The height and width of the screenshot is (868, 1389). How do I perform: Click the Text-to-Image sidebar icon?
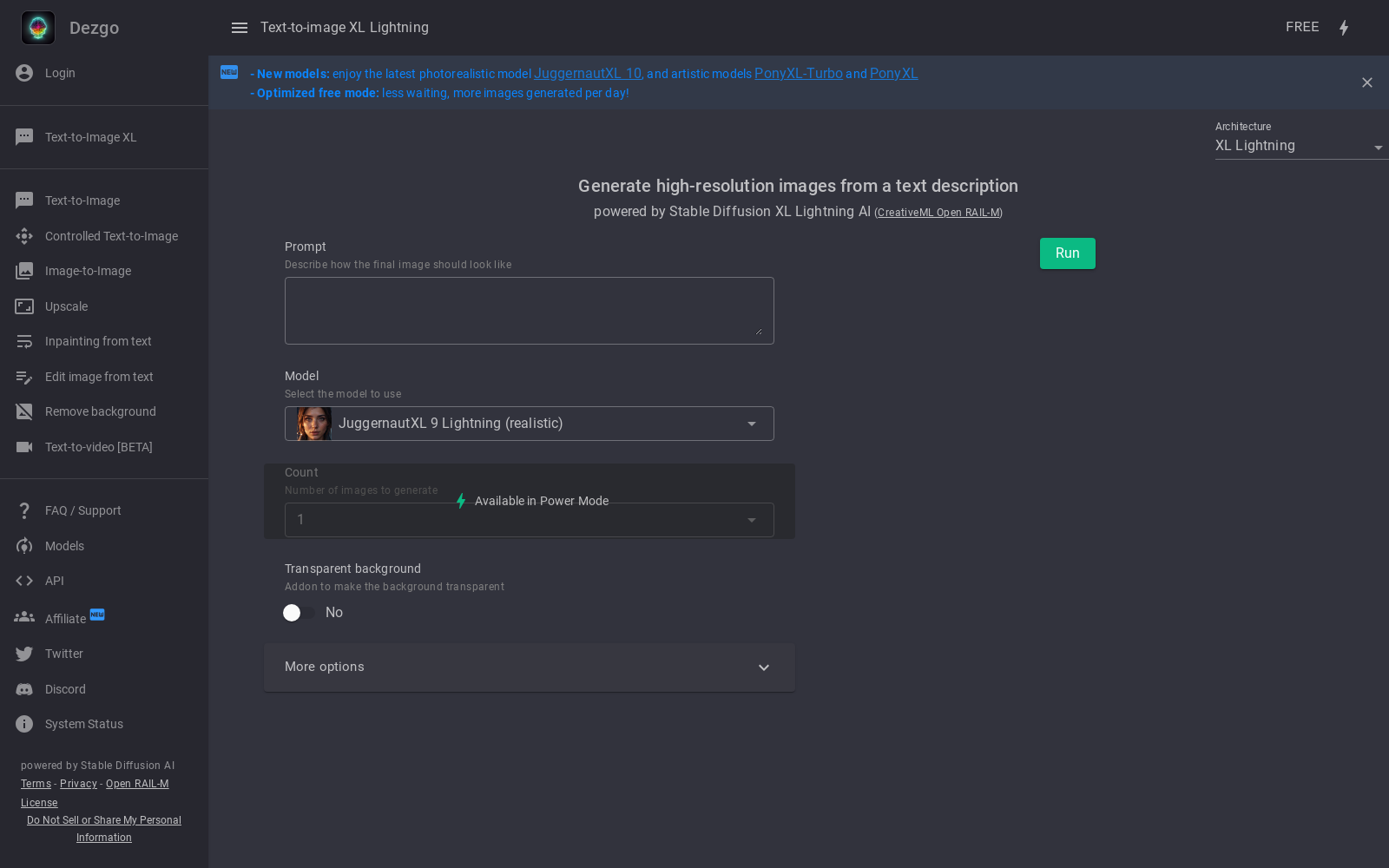[24, 201]
